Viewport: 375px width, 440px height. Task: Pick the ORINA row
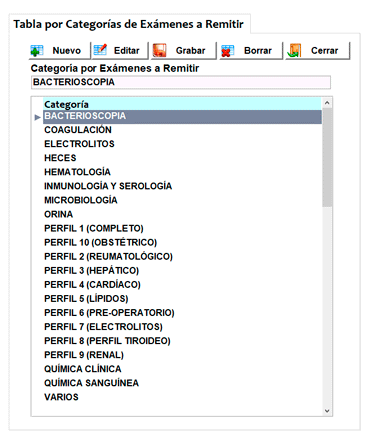tap(182, 214)
